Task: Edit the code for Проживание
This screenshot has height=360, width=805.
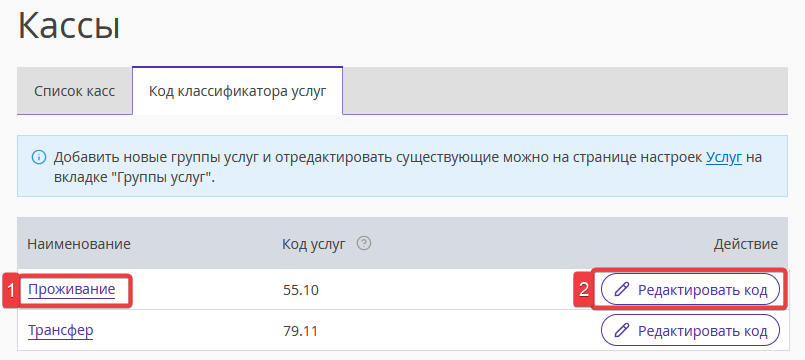Action: pos(690,290)
